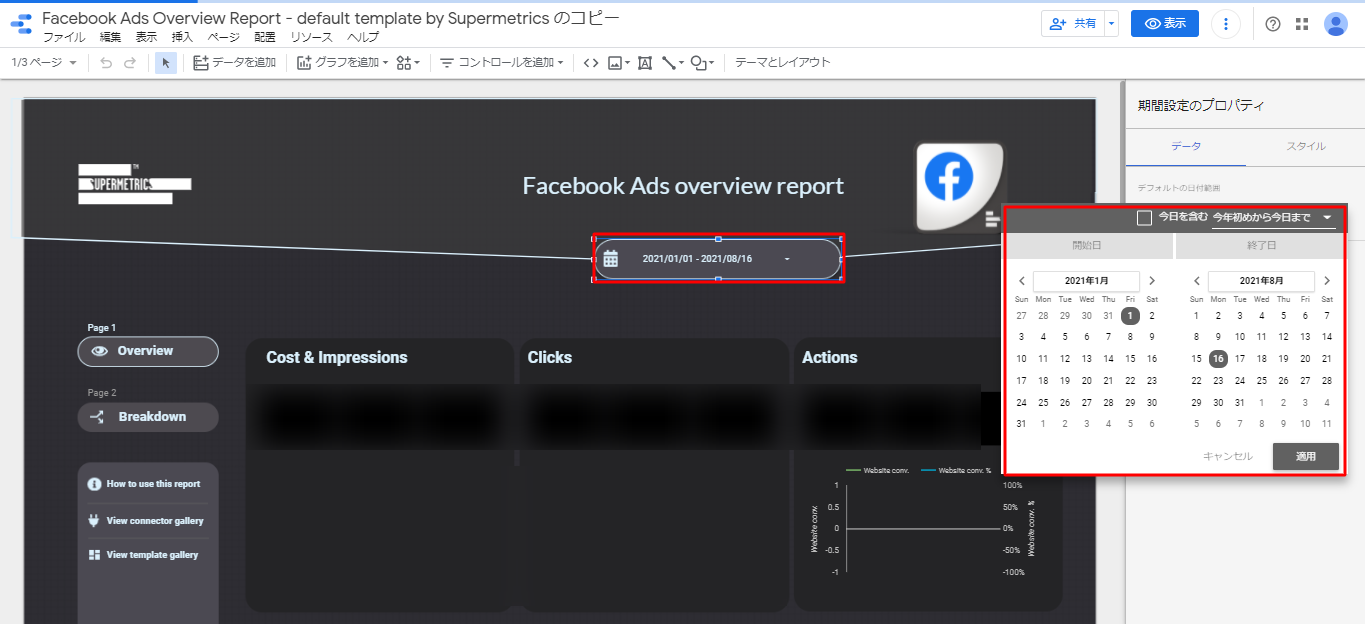
Task: Select the 終了日 header
Action: pyautogui.click(x=1258, y=245)
